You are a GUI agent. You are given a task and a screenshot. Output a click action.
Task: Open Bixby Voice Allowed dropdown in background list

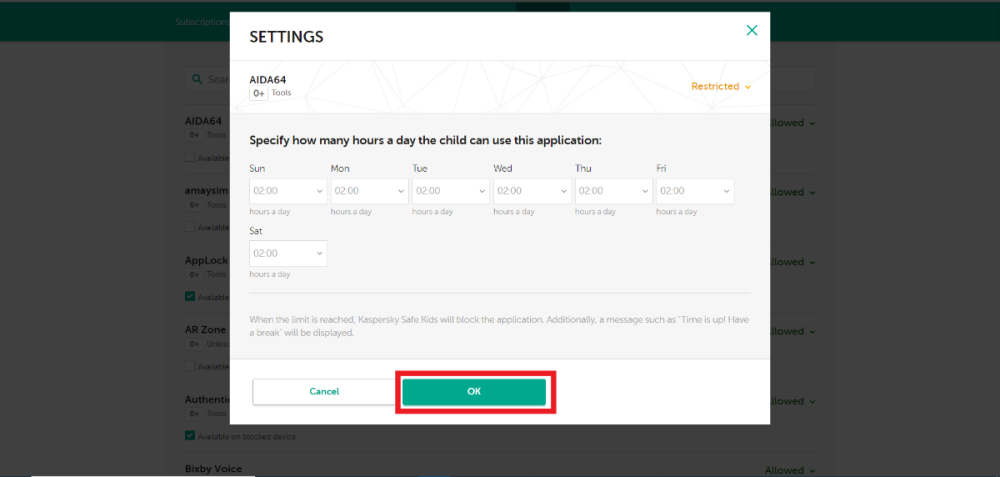(790, 470)
